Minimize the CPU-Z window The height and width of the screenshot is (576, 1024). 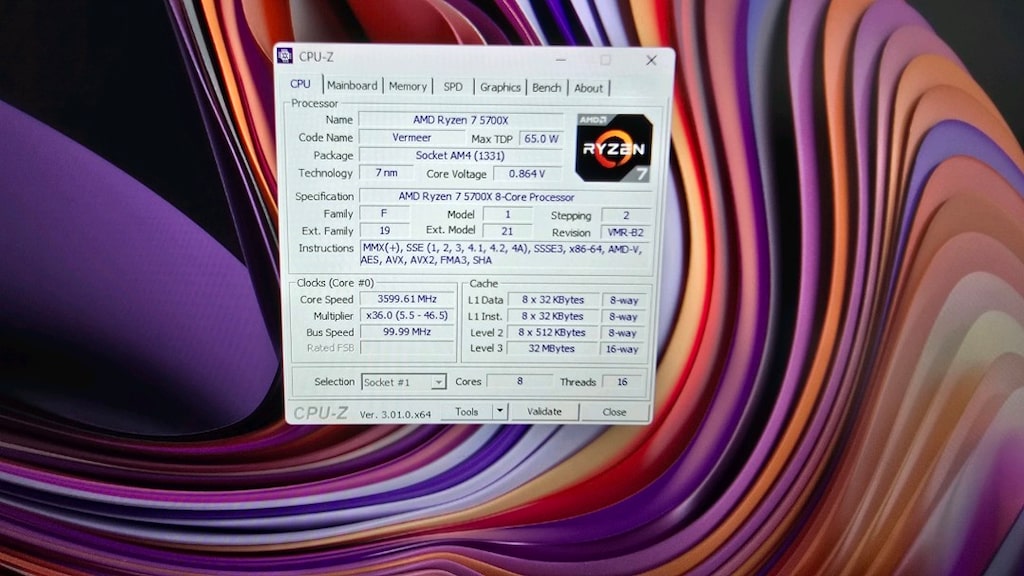(561, 59)
